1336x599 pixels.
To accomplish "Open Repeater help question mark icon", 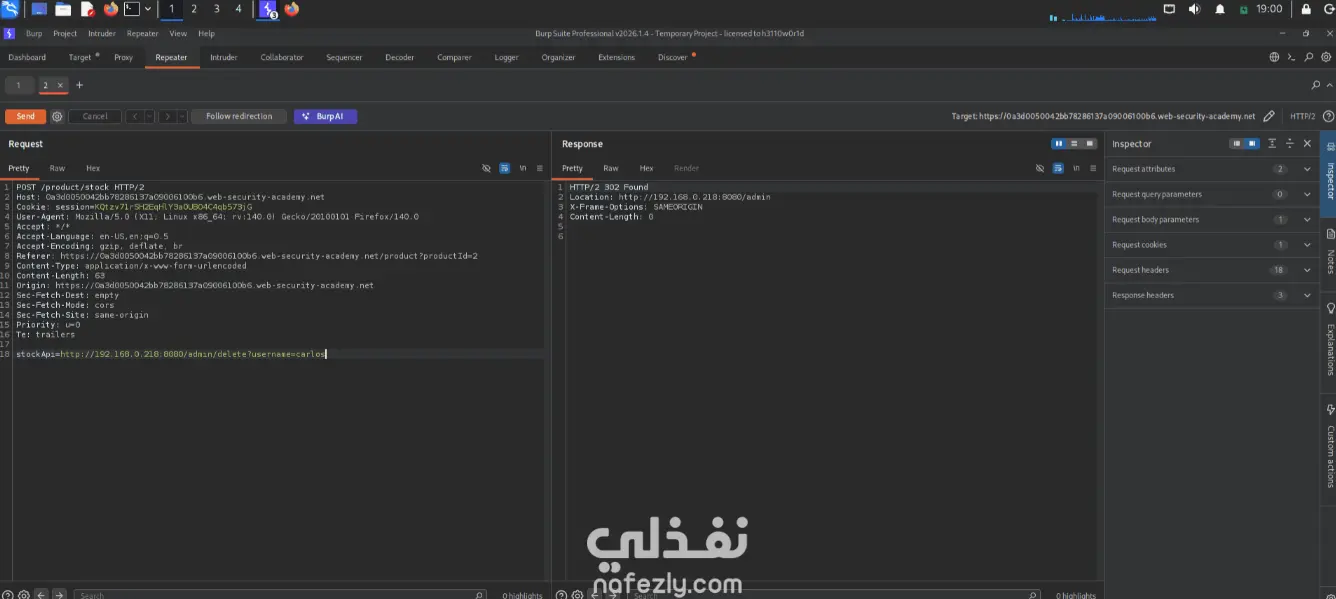I will point(1328,116).
